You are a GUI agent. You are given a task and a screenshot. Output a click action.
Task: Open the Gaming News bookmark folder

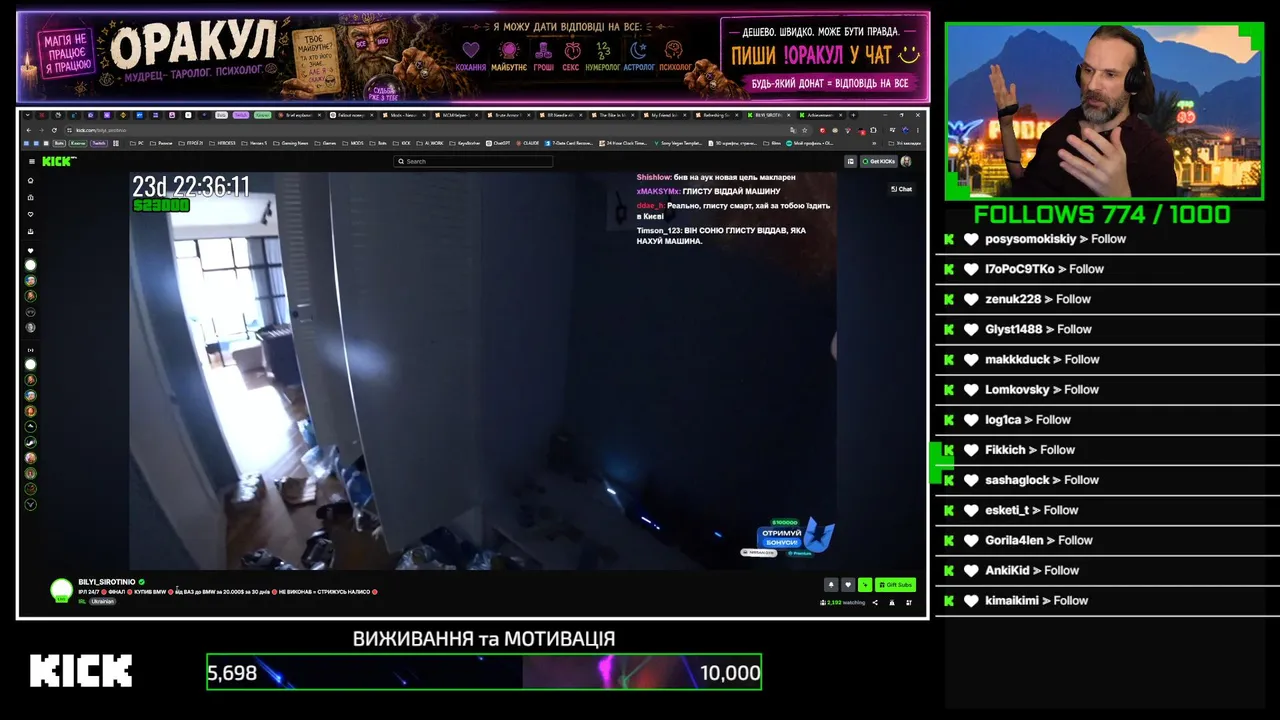[x=290, y=143]
